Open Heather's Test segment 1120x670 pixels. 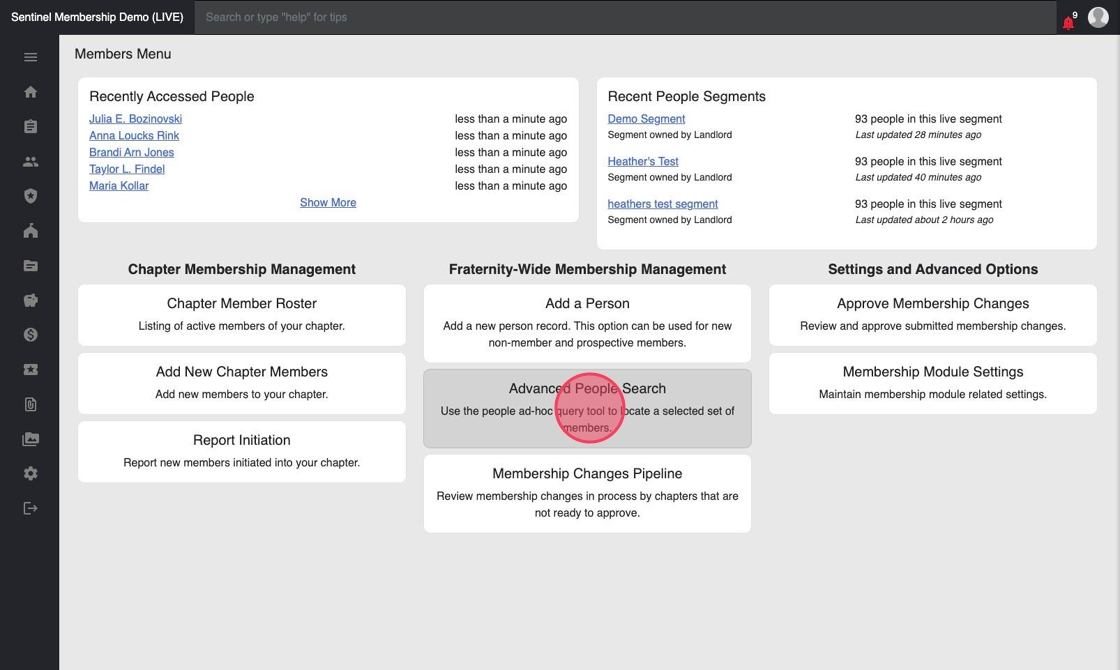click(643, 161)
